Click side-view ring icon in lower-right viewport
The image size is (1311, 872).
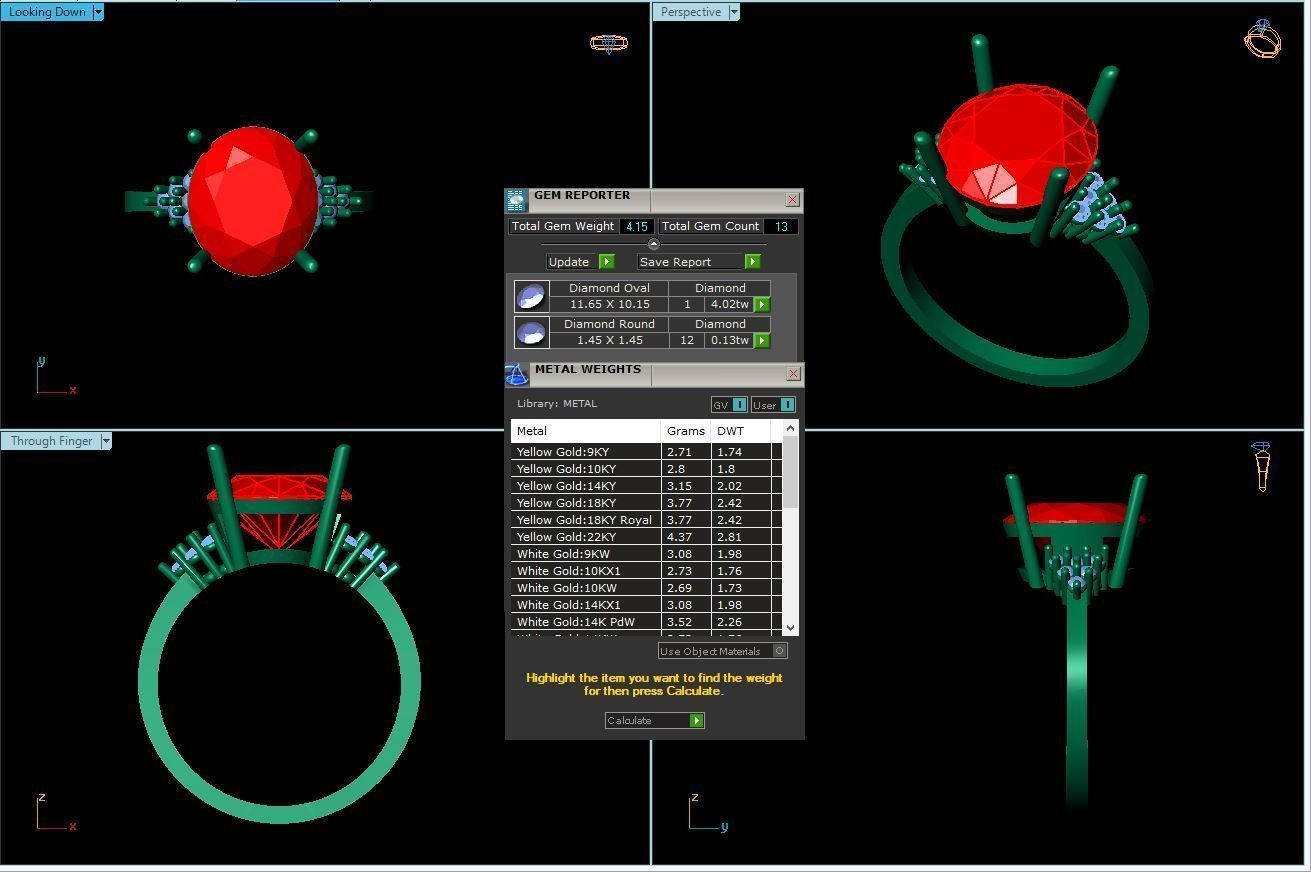pos(1262,466)
